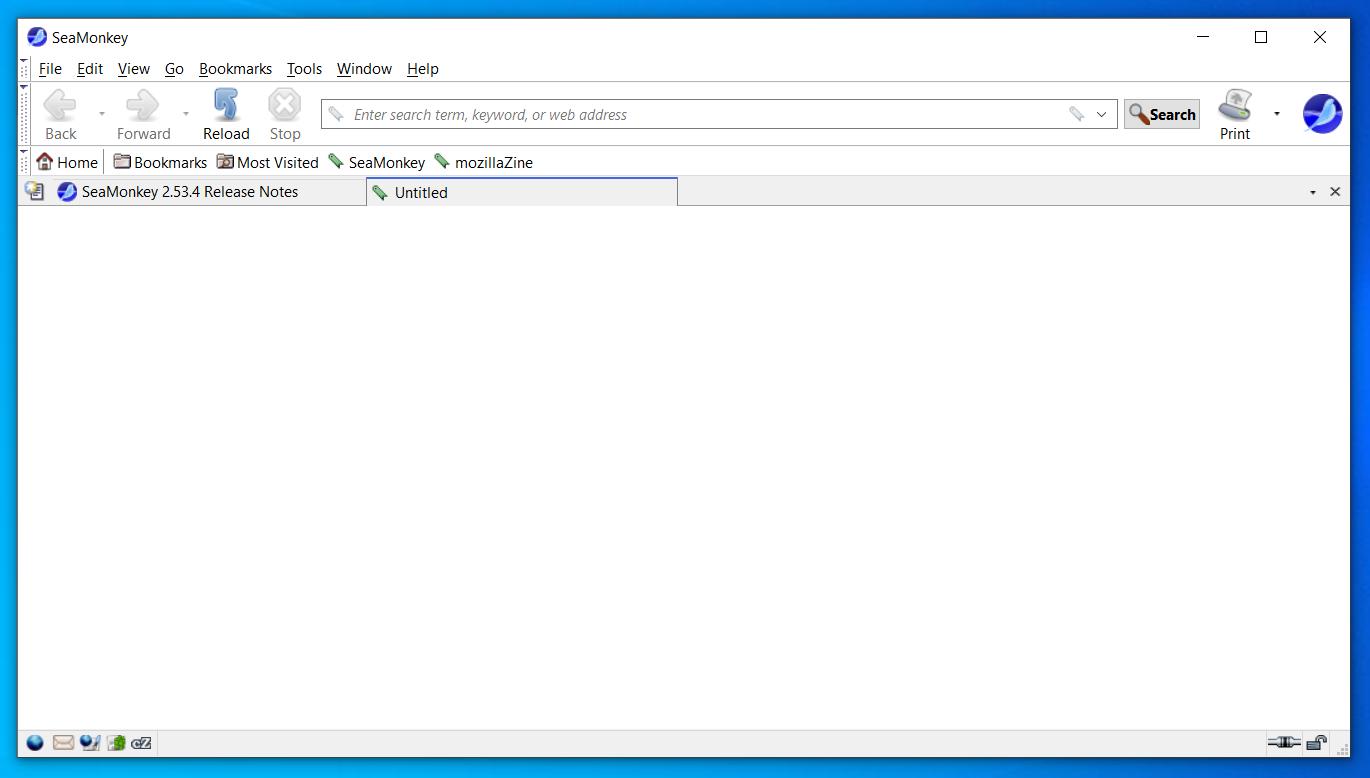The width and height of the screenshot is (1370, 778).
Task: Open the SeaMonkey bookmark in personal toolbar
Action: (x=376, y=162)
